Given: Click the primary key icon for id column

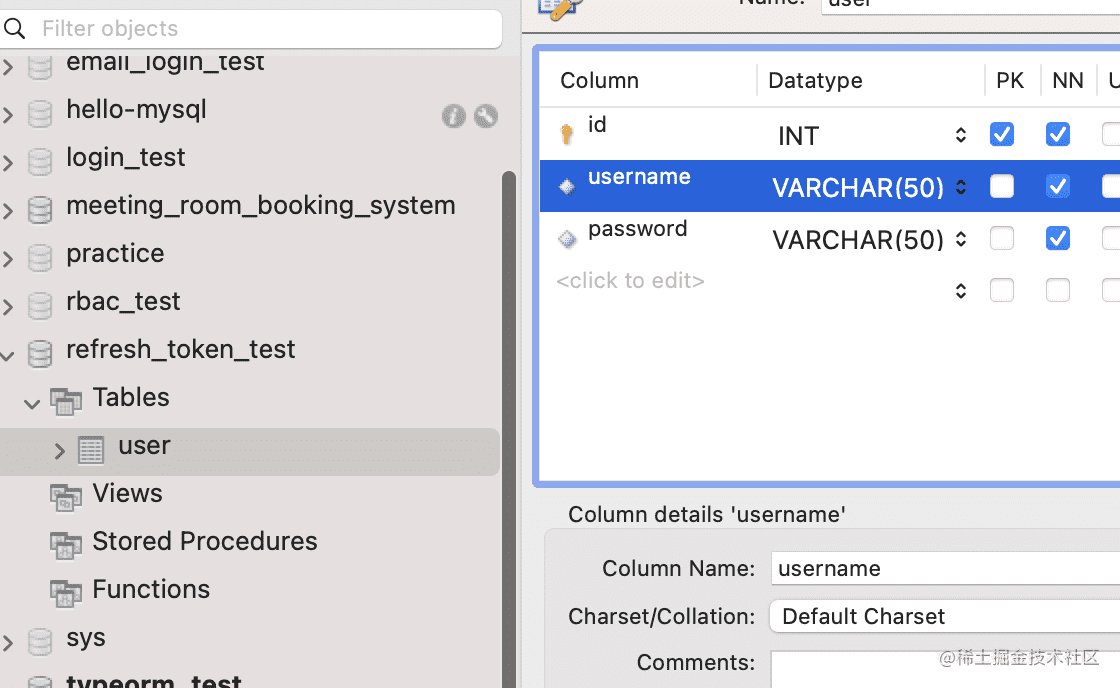Looking at the screenshot, I should point(567,134).
